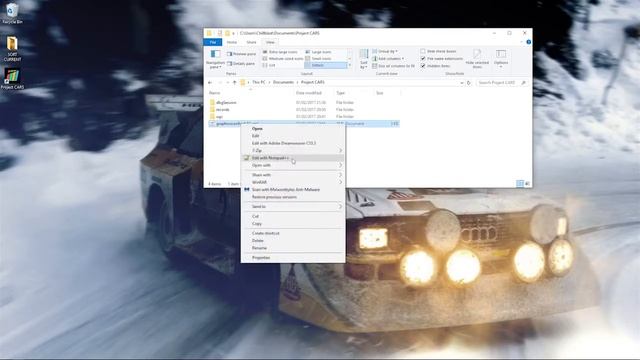Refresh the Project CARS folder view

[469, 82]
